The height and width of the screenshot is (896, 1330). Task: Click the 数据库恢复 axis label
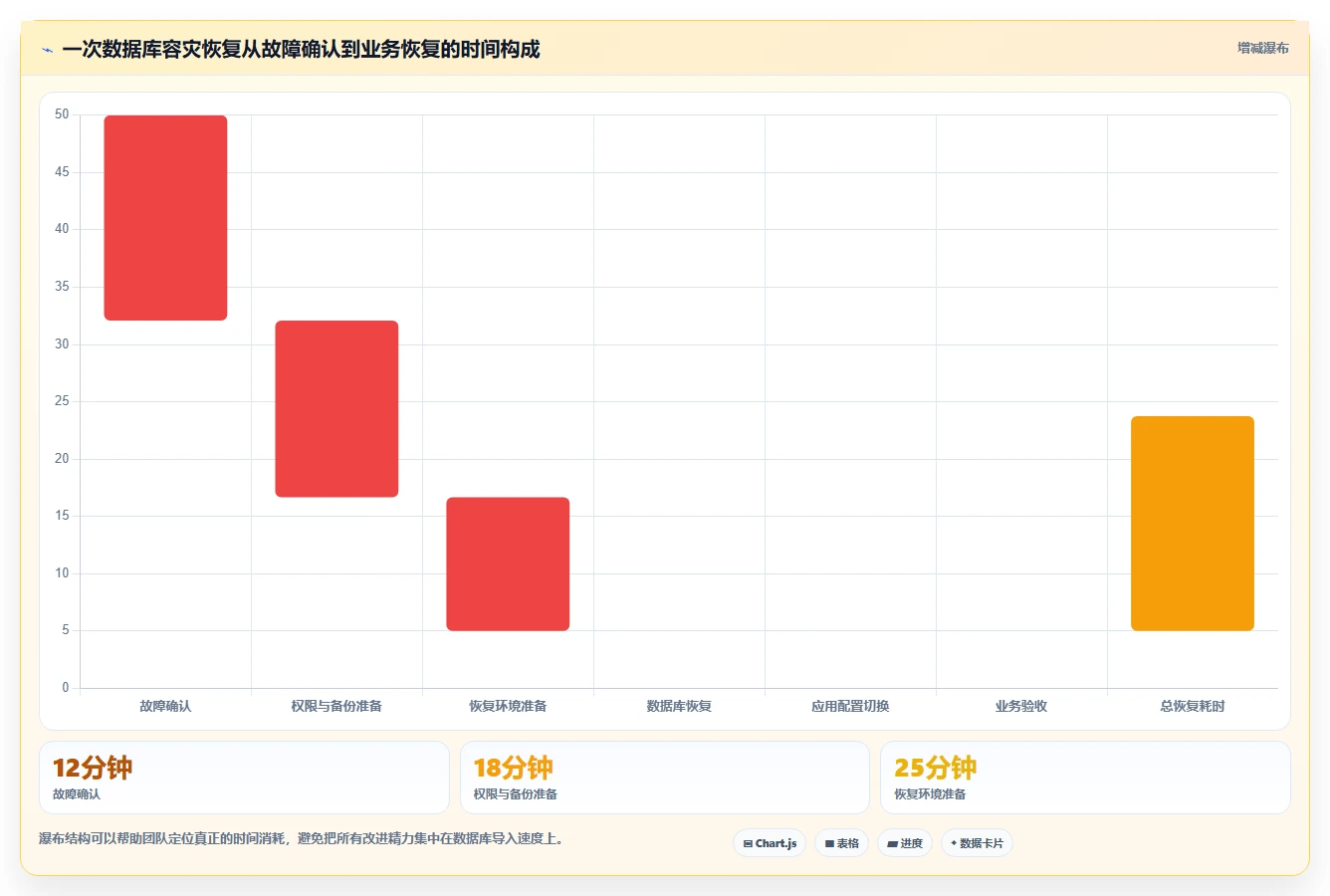(x=679, y=706)
